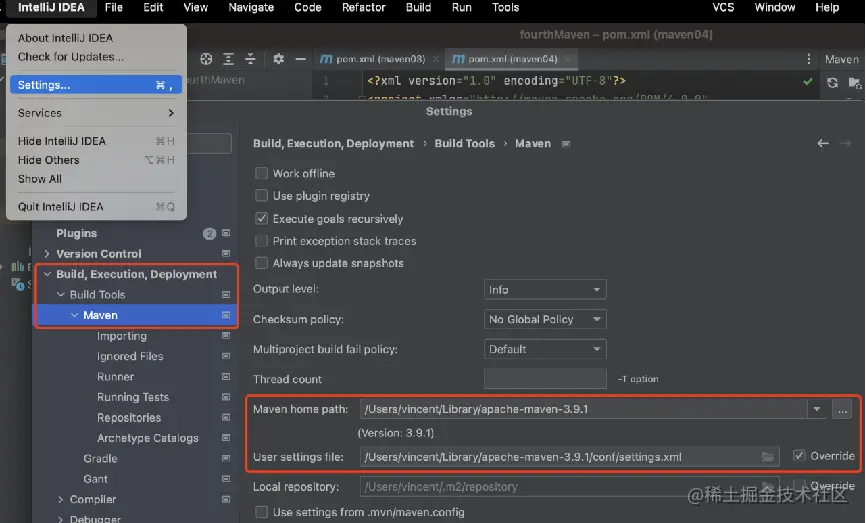Enable Print exception stack traces
Screen dimensions: 866x523
point(261,241)
